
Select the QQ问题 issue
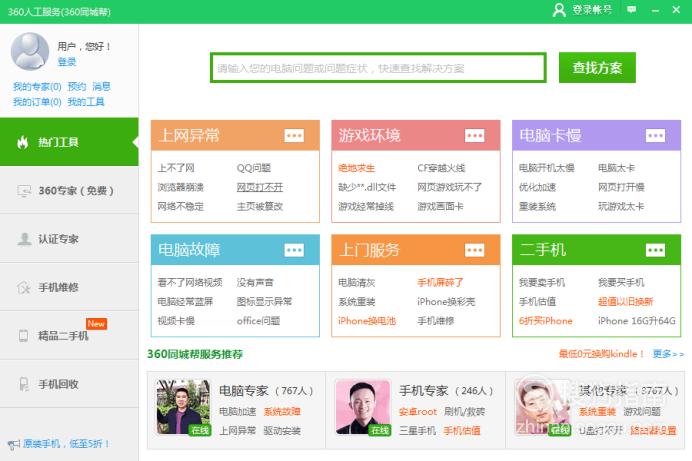tap(254, 168)
